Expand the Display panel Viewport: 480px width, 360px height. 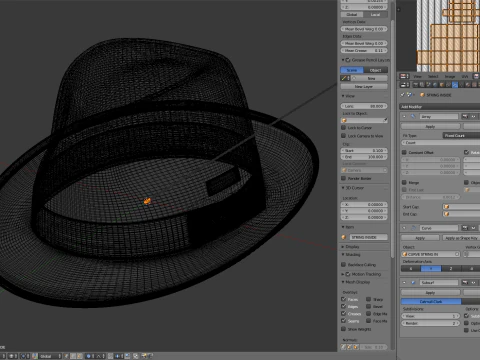(x=343, y=247)
